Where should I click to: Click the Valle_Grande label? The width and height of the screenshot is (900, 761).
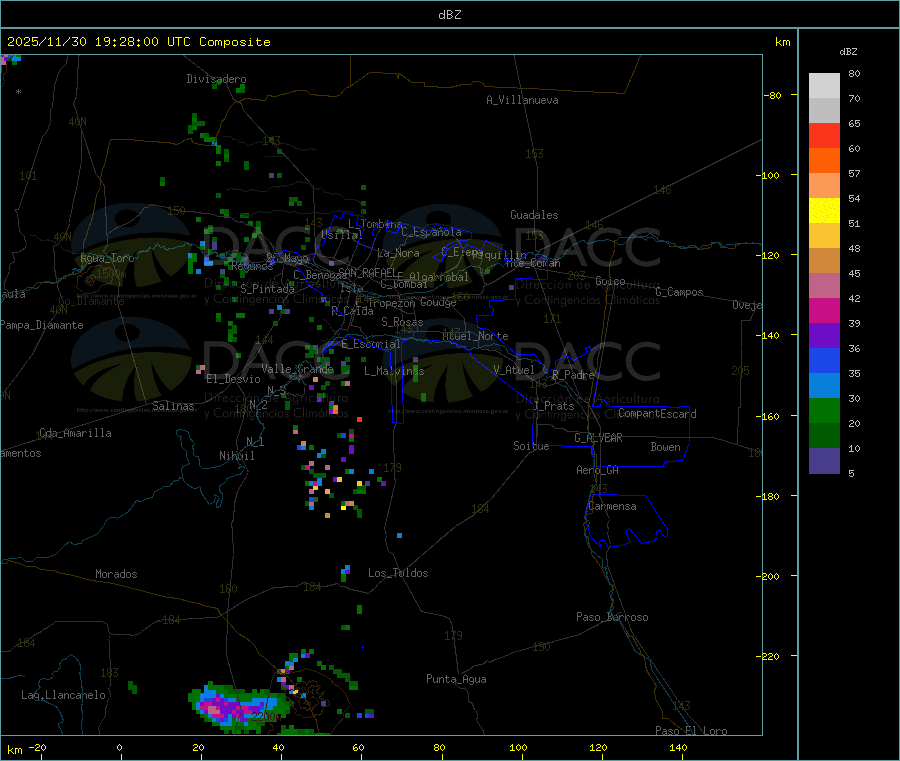(297, 369)
